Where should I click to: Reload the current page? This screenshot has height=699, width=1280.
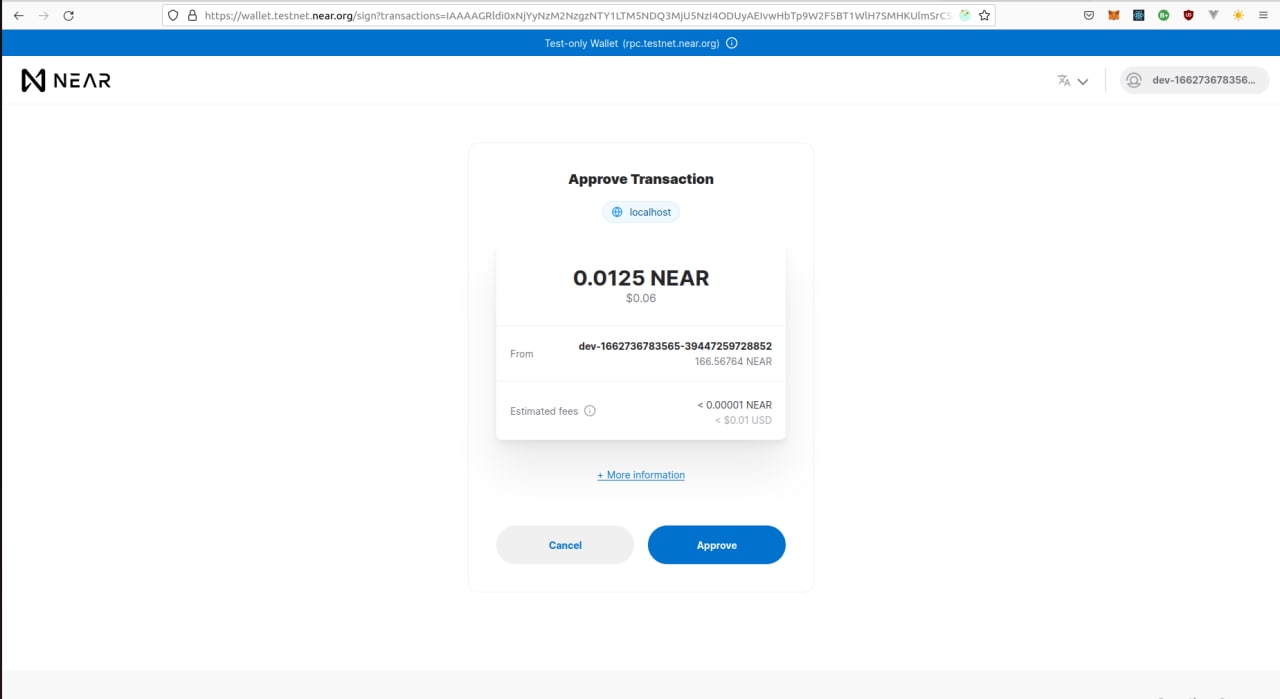(x=68, y=16)
